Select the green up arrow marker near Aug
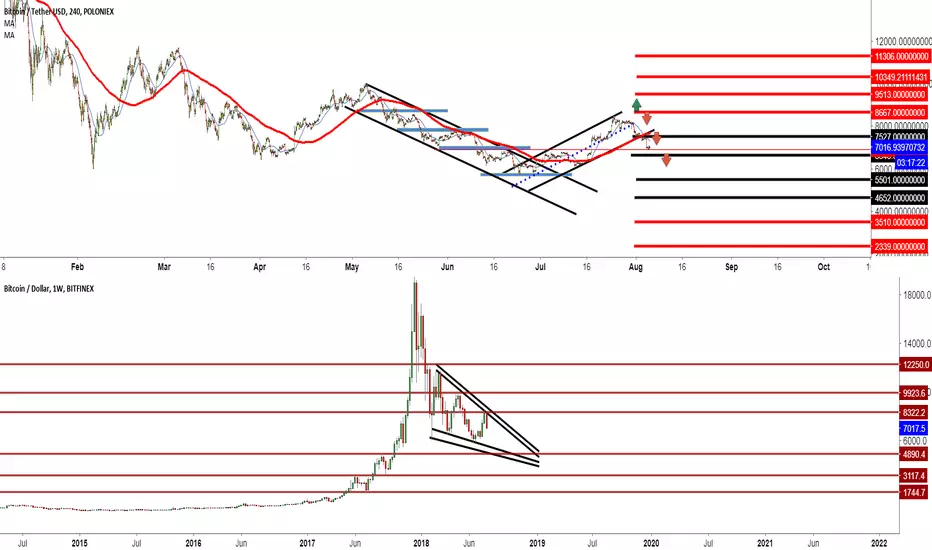 [637, 105]
